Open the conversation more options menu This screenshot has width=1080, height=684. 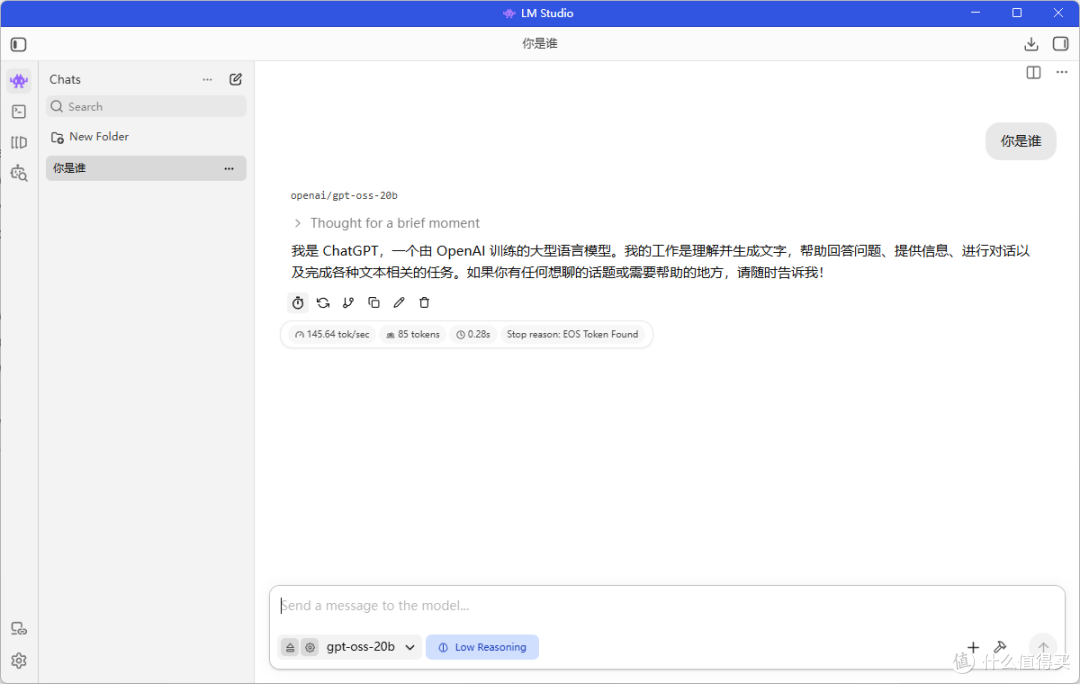pos(1061,72)
